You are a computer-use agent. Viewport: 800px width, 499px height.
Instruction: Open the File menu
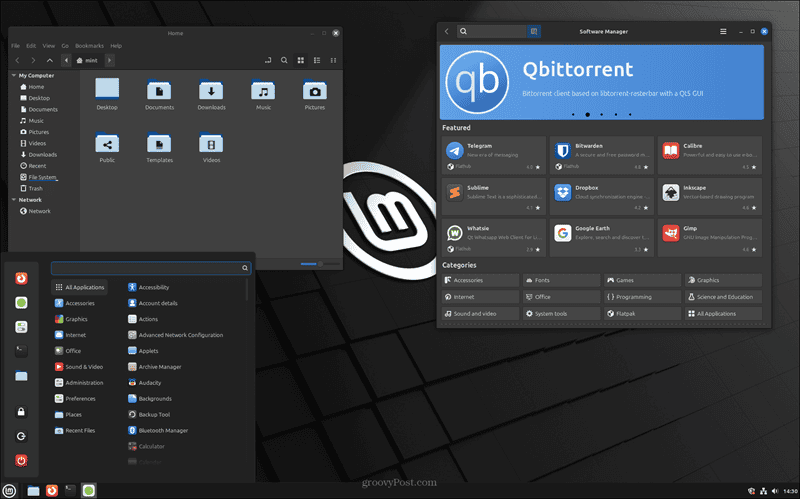point(15,46)
